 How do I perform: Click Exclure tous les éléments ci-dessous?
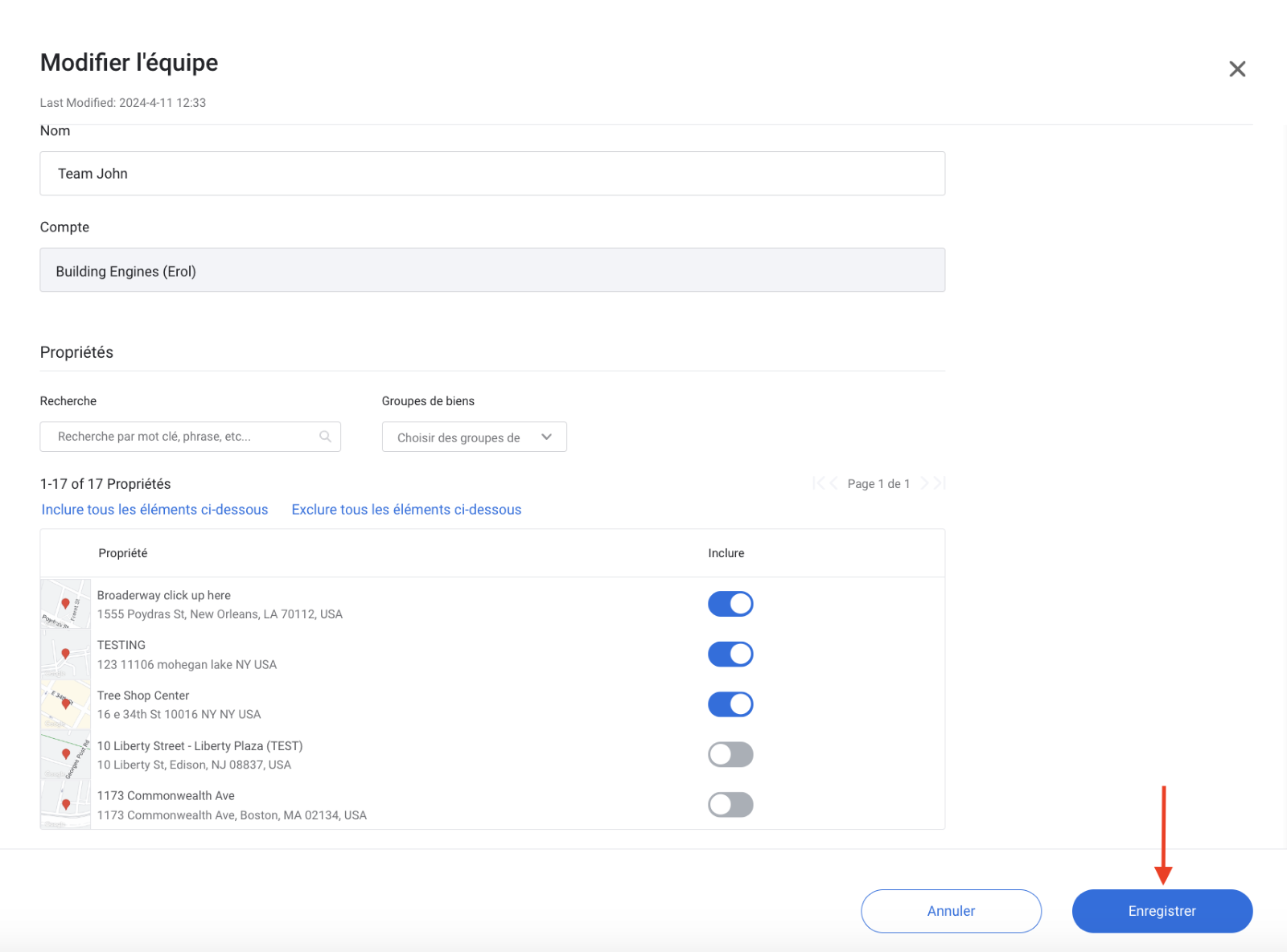pyautogui.click(x=406, y=510)
